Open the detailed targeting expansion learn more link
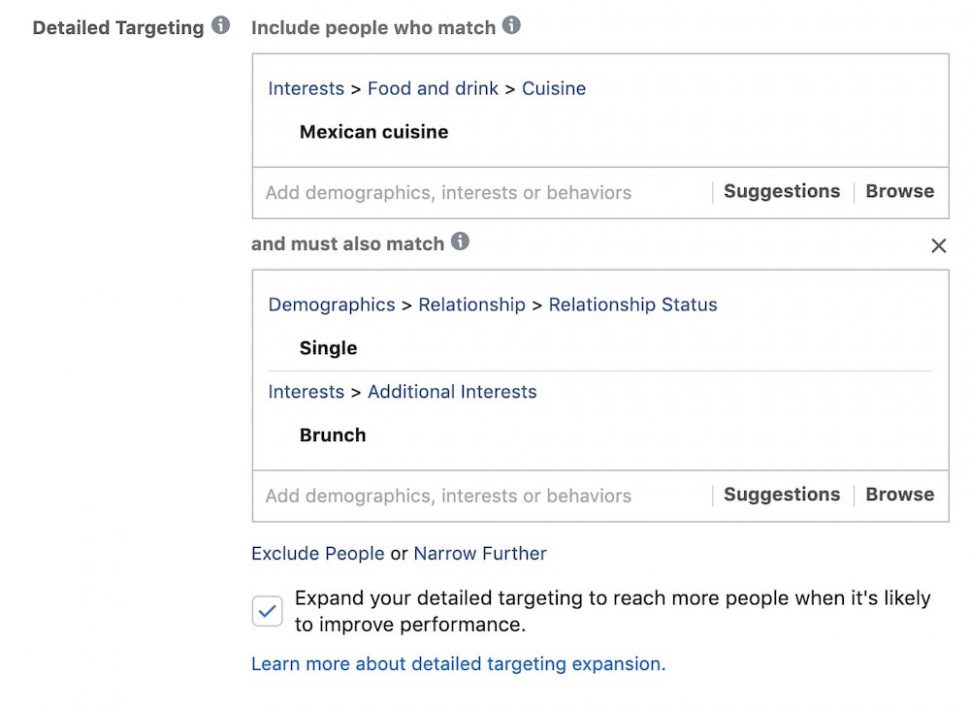 [457, 663]
